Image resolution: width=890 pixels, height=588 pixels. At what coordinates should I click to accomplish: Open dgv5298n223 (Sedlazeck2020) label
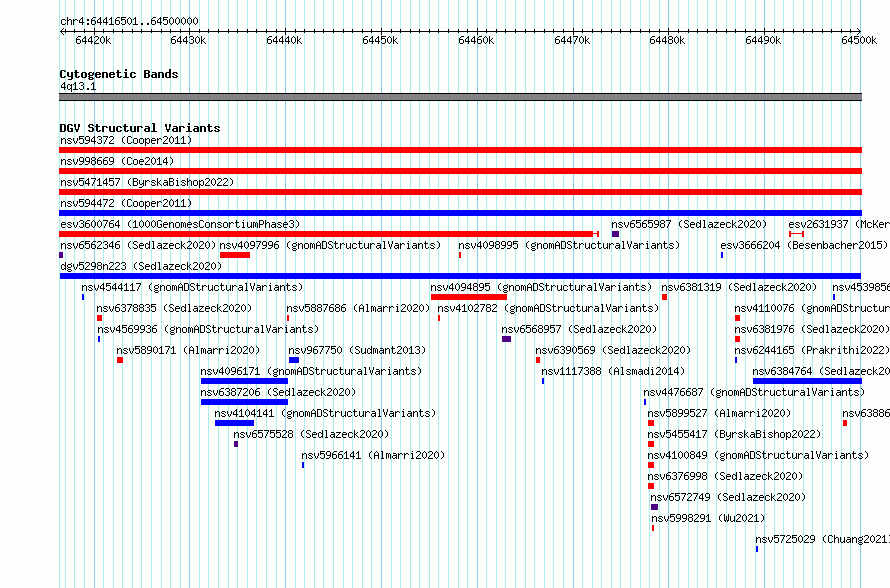[x=141, y=266]
